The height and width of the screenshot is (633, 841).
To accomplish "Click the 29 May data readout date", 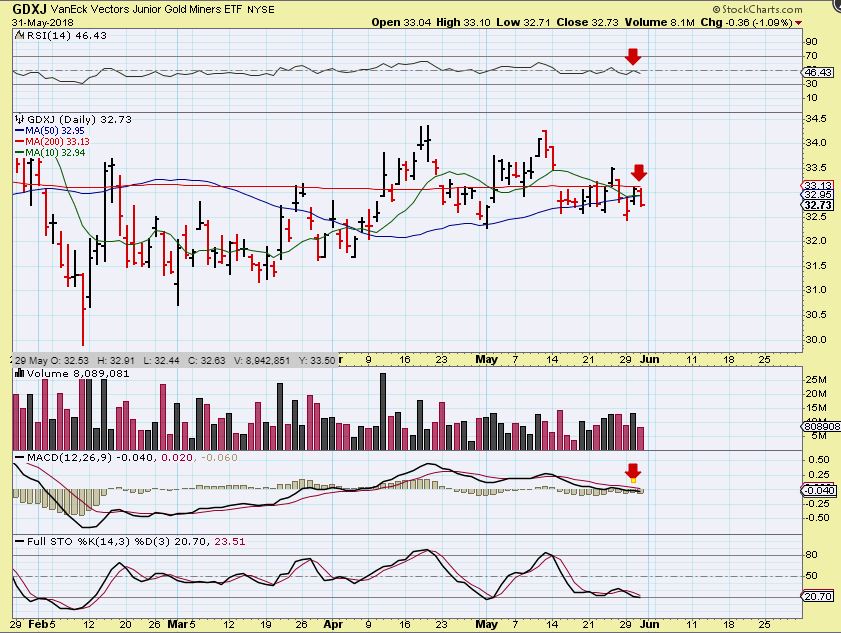I will tap(31, 360).
